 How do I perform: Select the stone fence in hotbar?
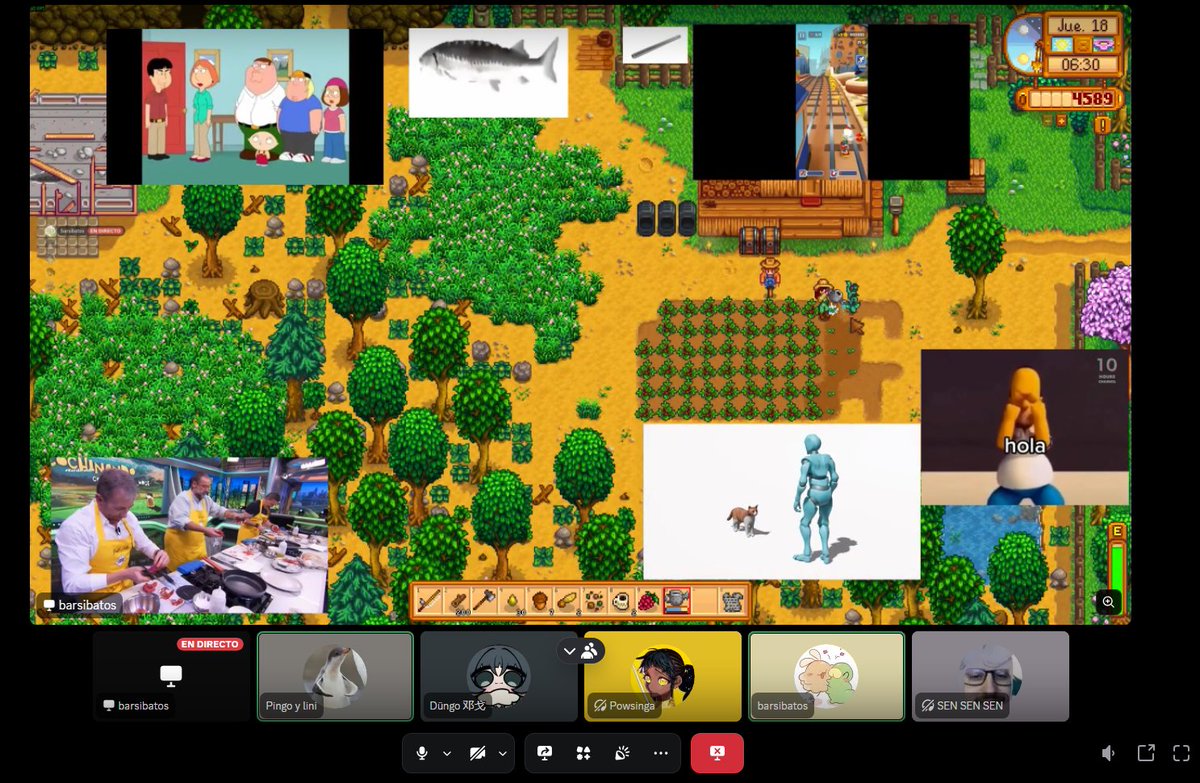(733, 600)
